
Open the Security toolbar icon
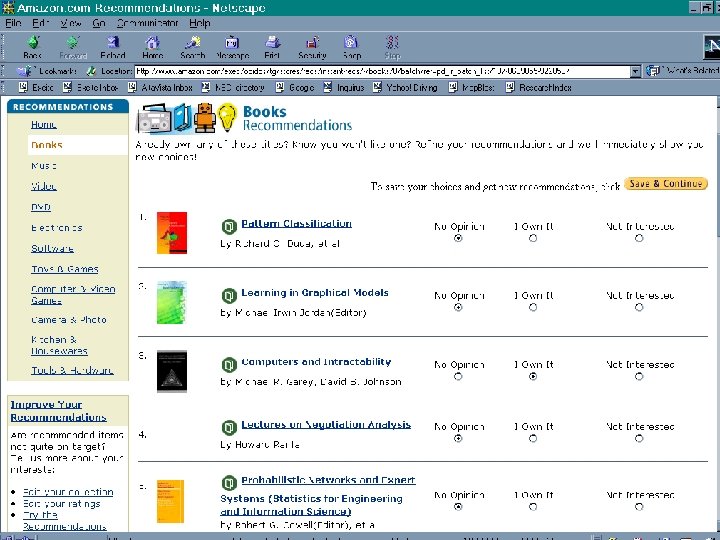pos(312,48)
